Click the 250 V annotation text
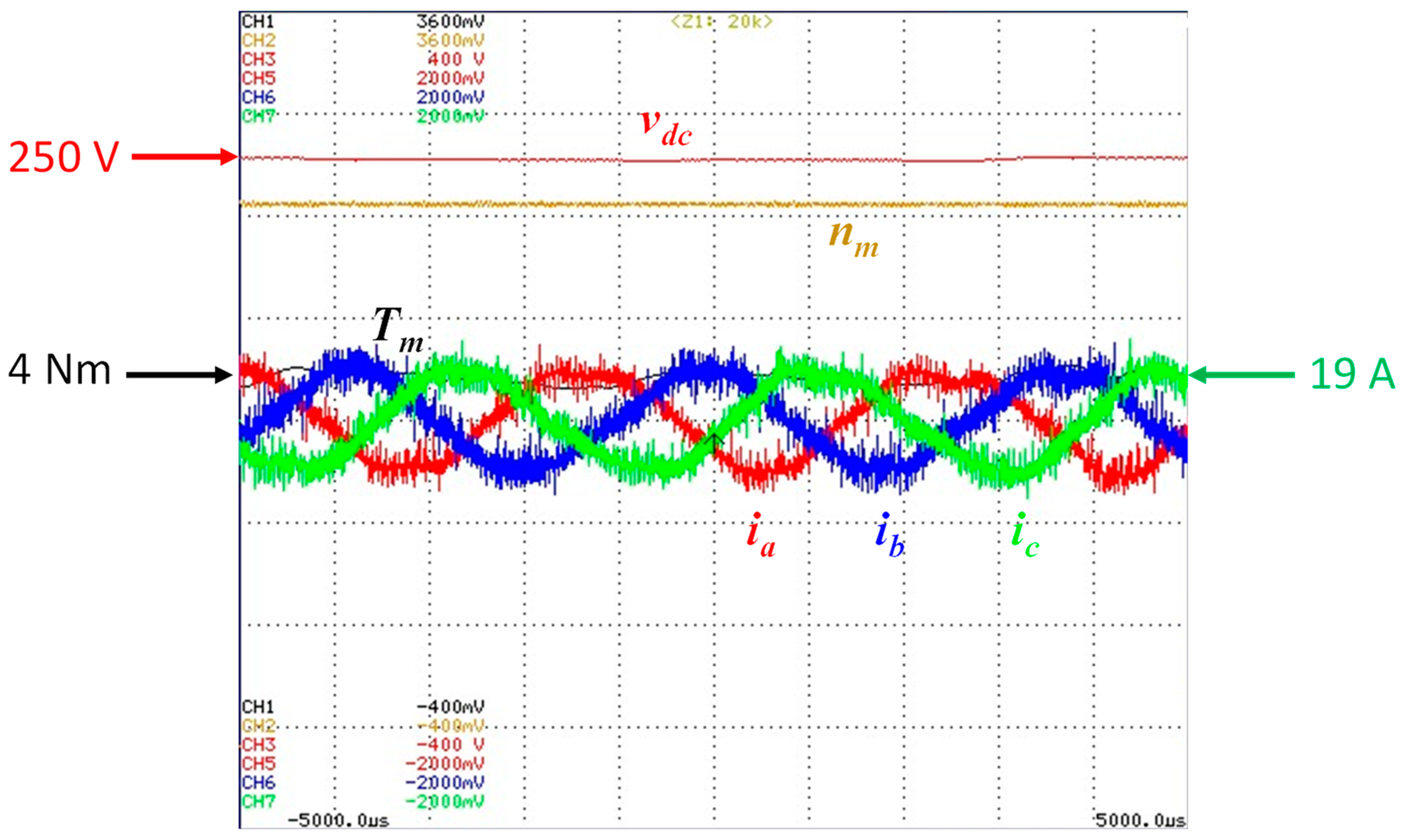 pos(64,157)
